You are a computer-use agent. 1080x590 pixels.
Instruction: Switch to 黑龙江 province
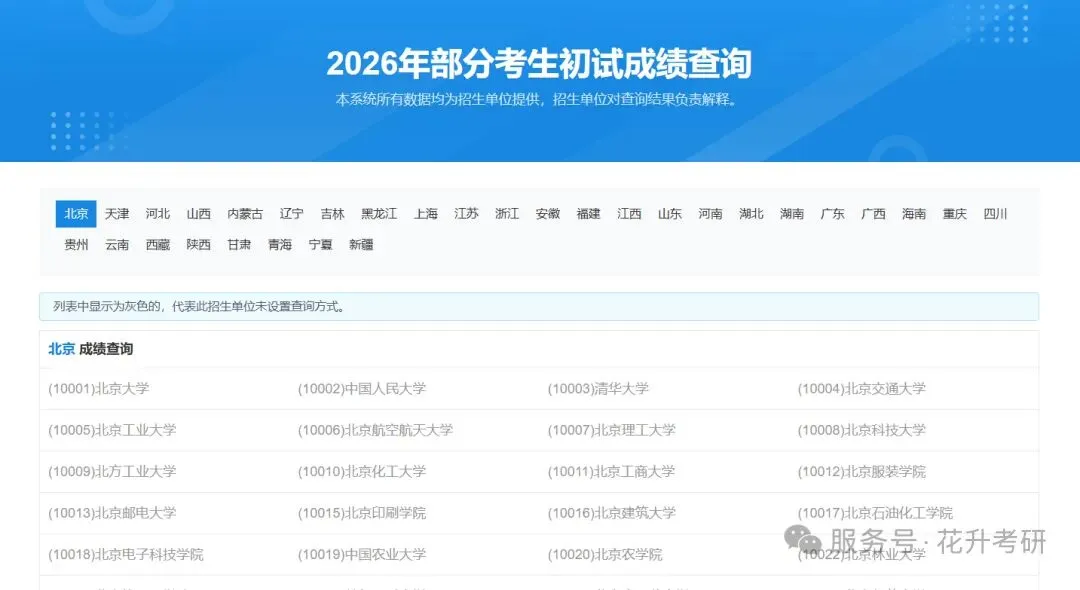click(380, 214)
